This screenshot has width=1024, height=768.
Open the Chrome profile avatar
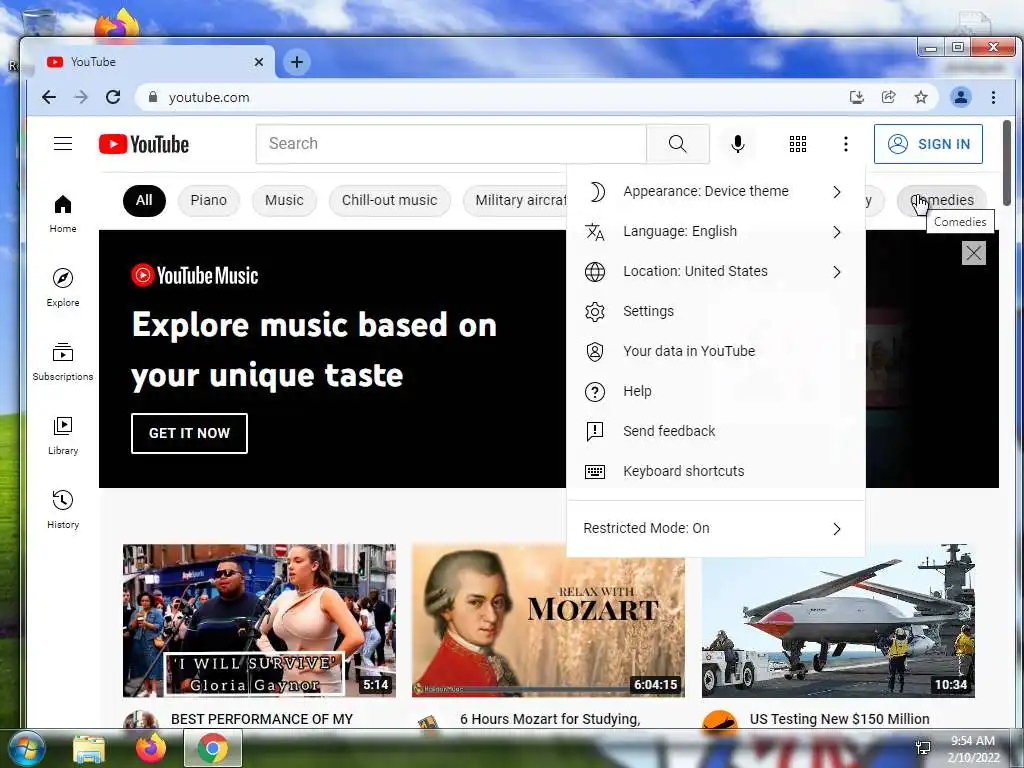click(961, 97)
